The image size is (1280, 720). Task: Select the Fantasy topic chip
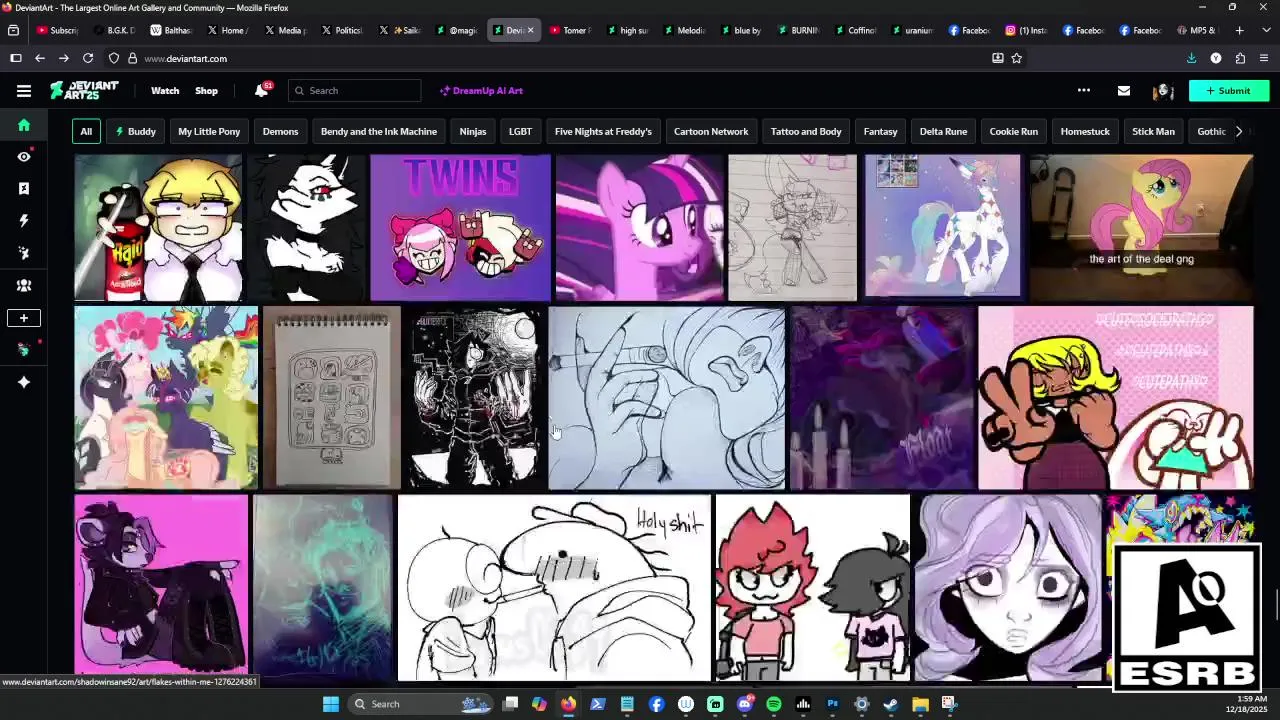point(880,131)
